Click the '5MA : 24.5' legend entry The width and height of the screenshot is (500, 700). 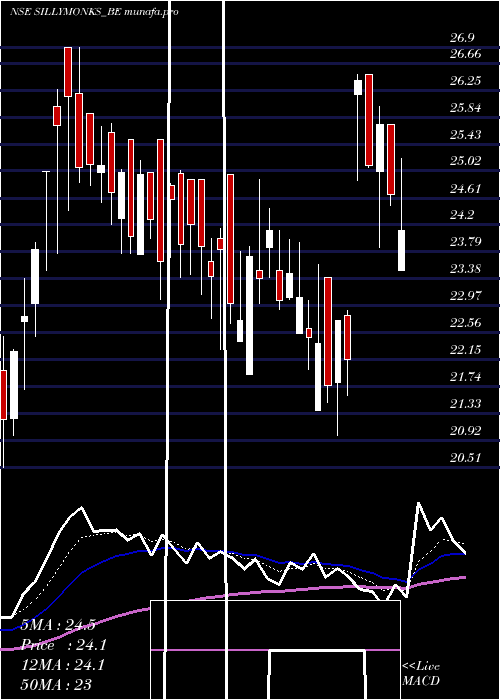point(58,625)
